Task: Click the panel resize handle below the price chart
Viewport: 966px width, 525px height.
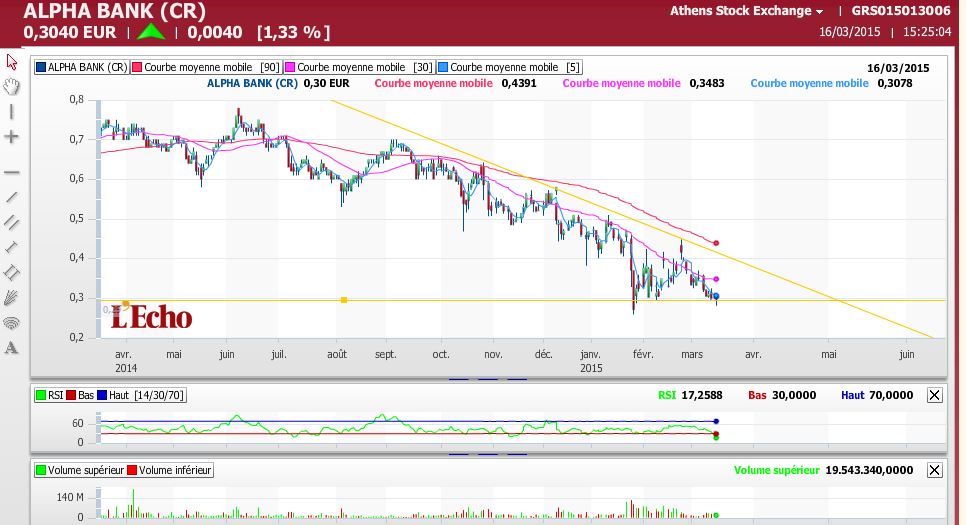Action: coord(488,379)
